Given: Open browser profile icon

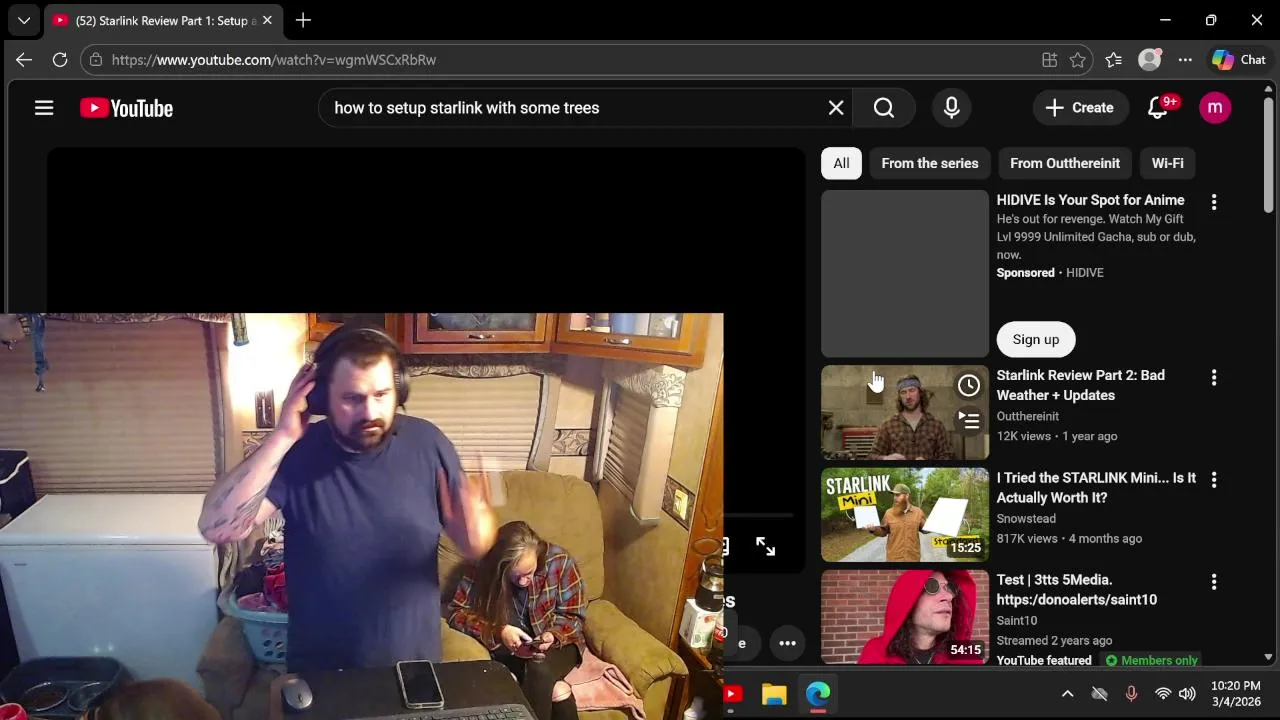Looking at the screenshot, I should point(1150,60).
